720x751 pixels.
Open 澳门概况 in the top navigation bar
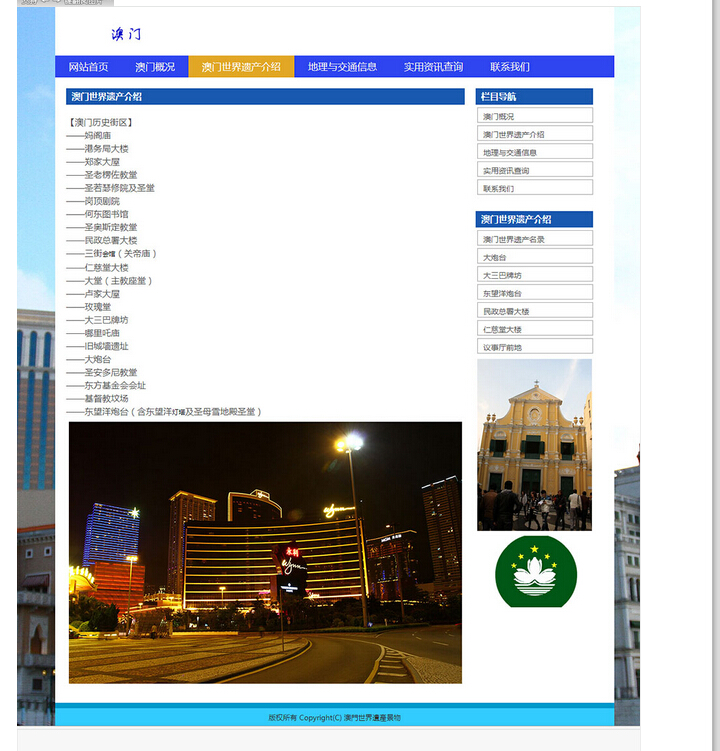pos(155,67)
